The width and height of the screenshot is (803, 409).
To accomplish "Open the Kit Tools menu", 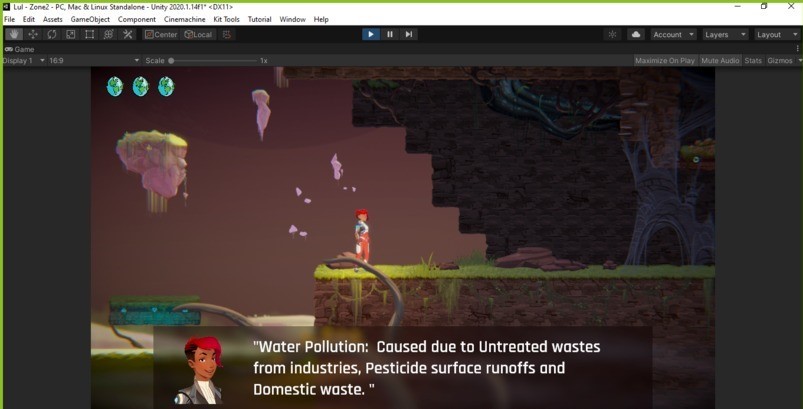I will click(226, 19).
